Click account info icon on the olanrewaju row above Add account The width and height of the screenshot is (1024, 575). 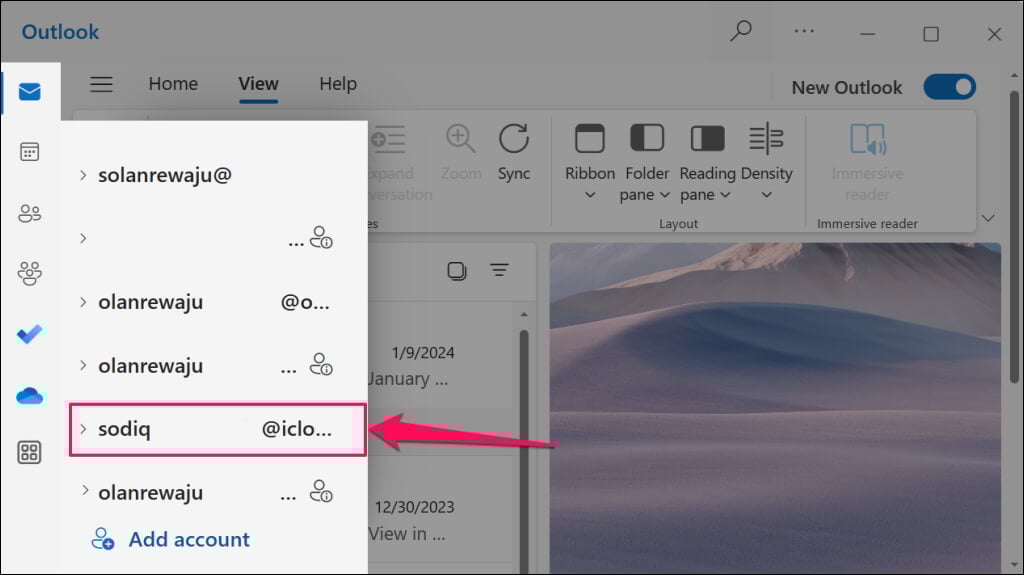(x=321, y=491)
